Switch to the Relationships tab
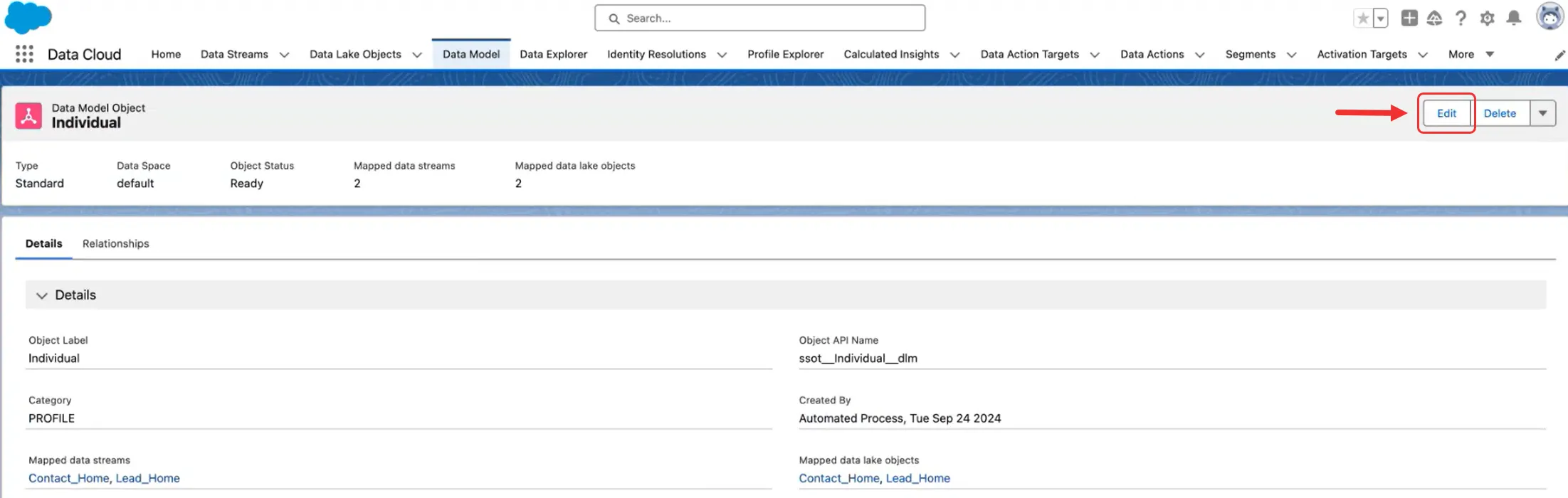1568x498 pixels. (x=115, y=243)
